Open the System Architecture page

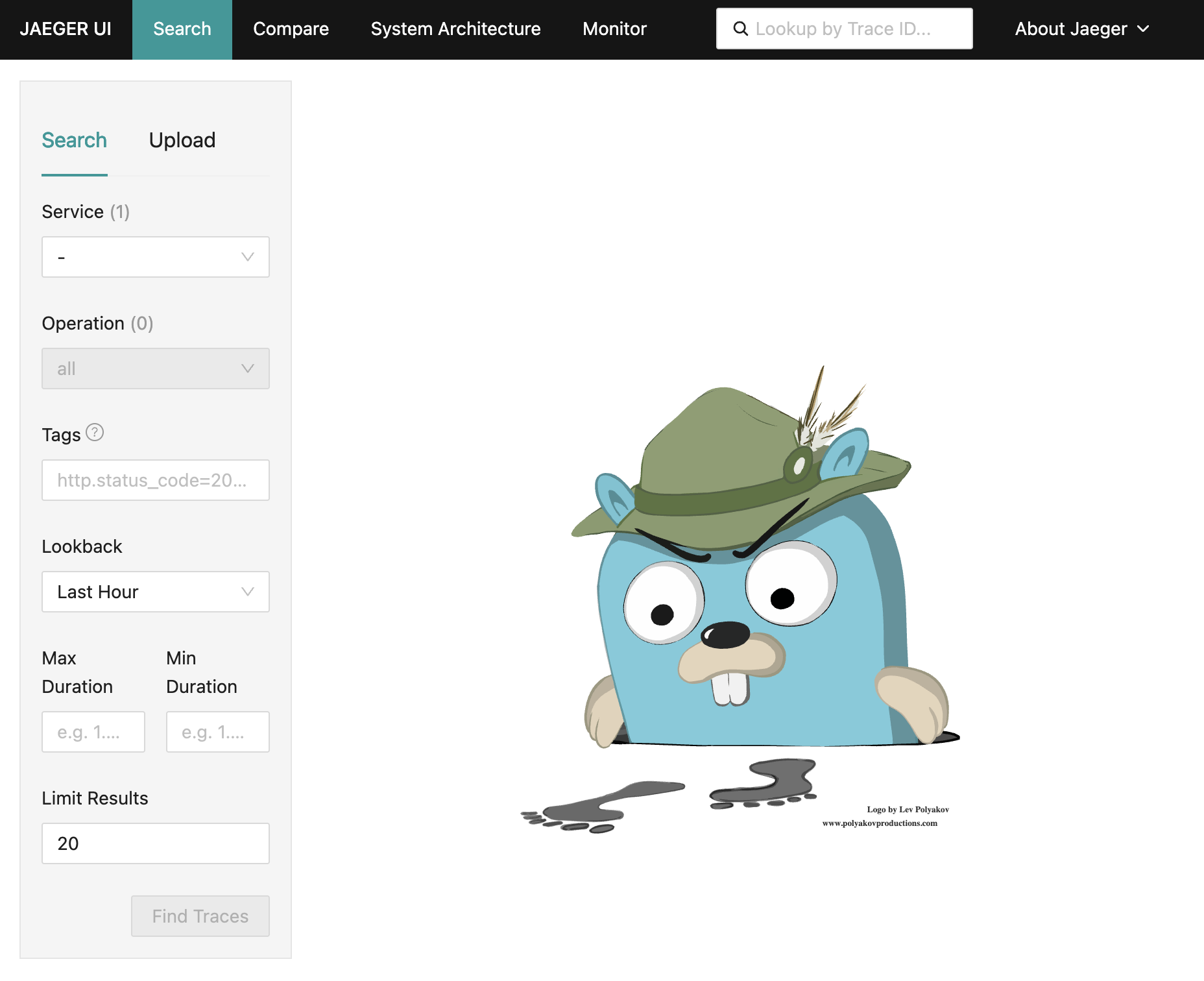tap(455, 29)
